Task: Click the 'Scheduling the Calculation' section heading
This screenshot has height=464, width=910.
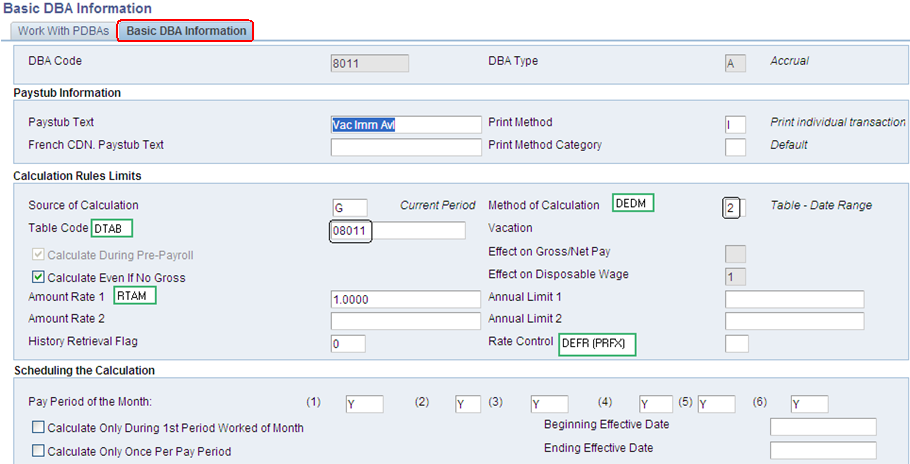Action: click(84, 370)
